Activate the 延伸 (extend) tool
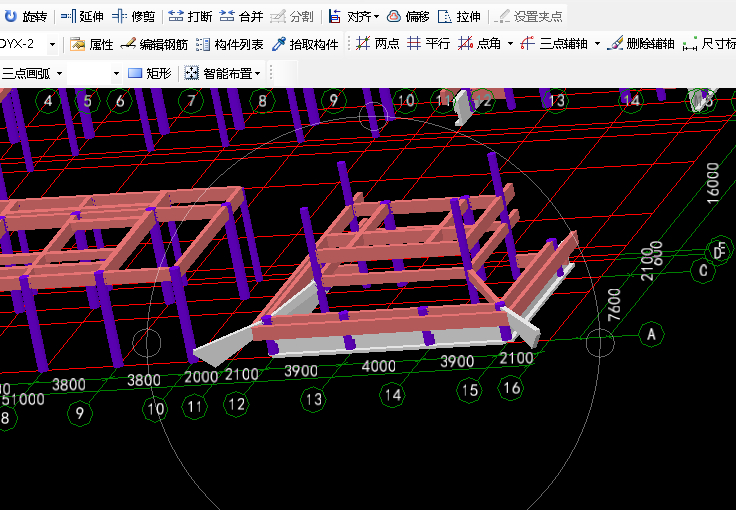 tap(82, 17)
